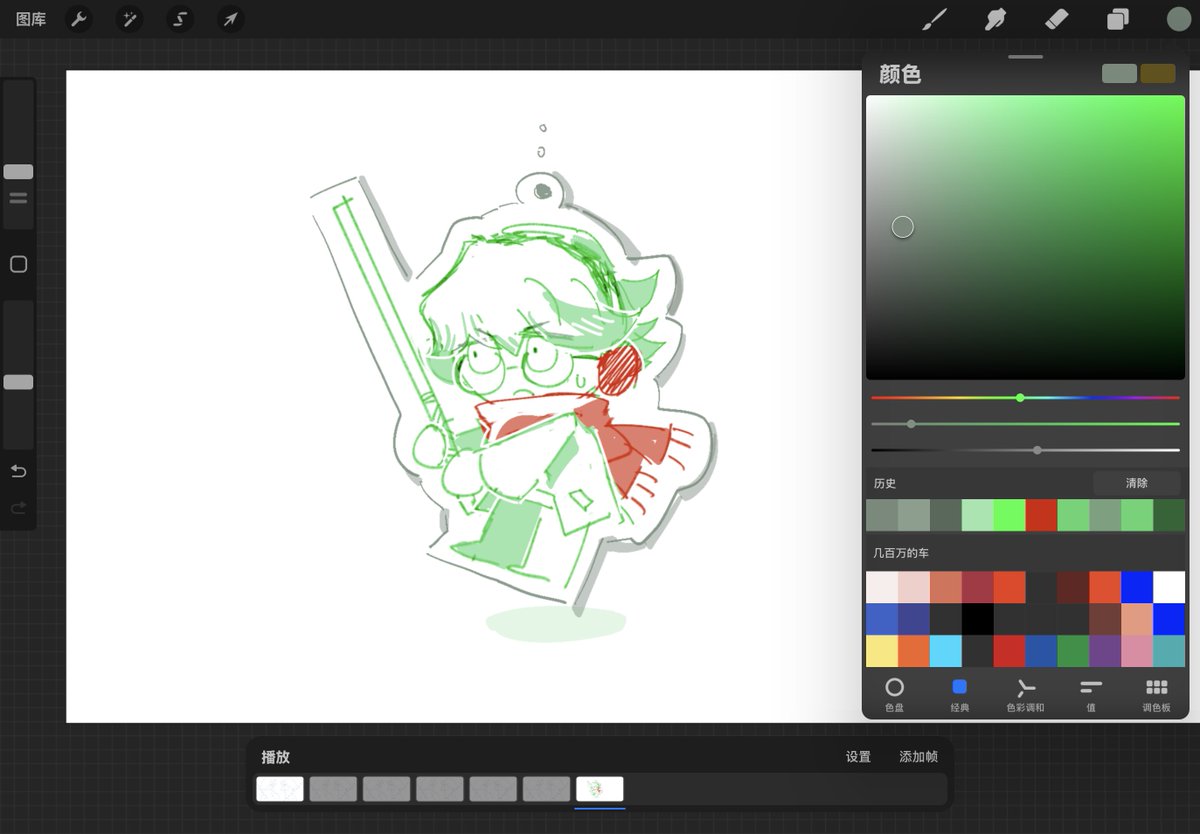
Task: Tap the 颜色 panel title
Action: pyautogui.click(x=900, y=74)
